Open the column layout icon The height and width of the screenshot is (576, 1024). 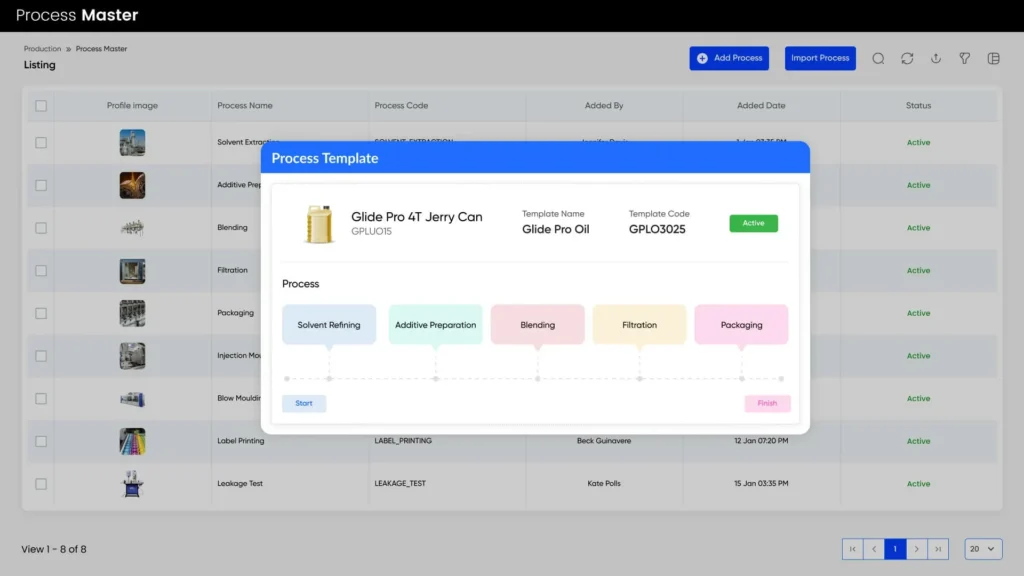click(993, 58)
